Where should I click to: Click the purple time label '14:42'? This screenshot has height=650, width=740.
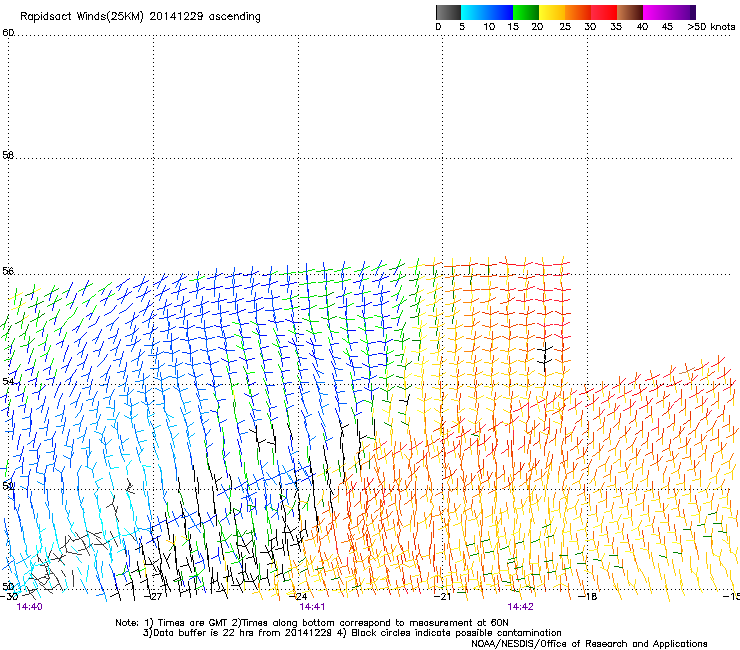pos(520,607)
